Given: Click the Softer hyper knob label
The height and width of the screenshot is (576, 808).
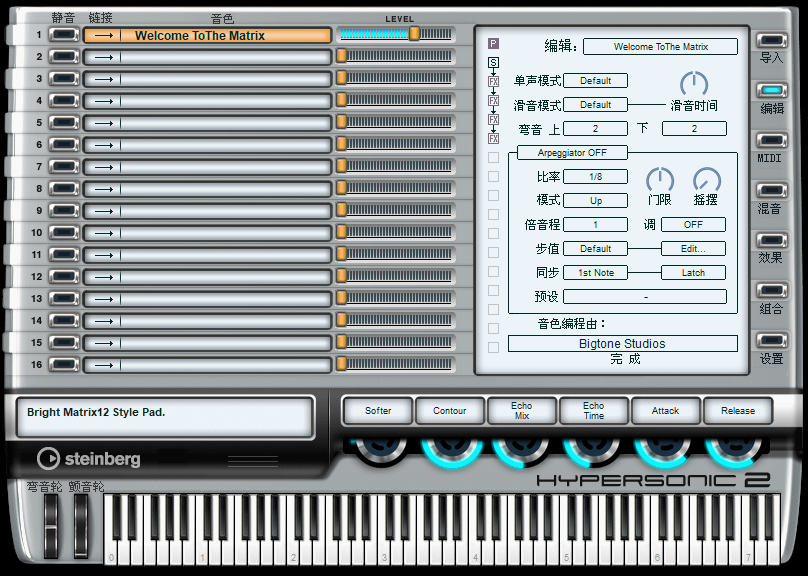Looking at the screenshot, I should point(378,411).
